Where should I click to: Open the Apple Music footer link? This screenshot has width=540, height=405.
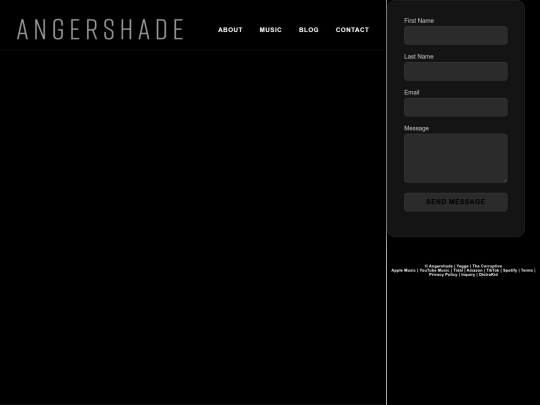pyautogui.click(x=403, y=270)
